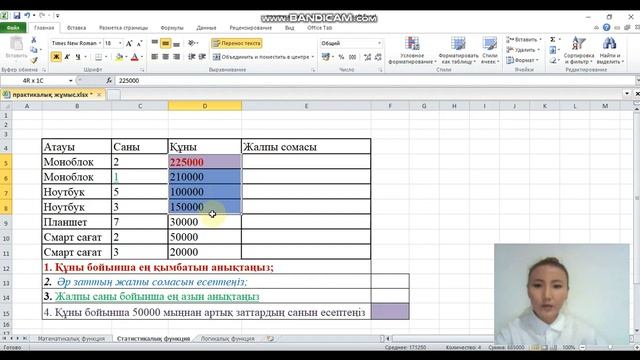Expand Объединить и поместить в центре arrow

point(313,57)
